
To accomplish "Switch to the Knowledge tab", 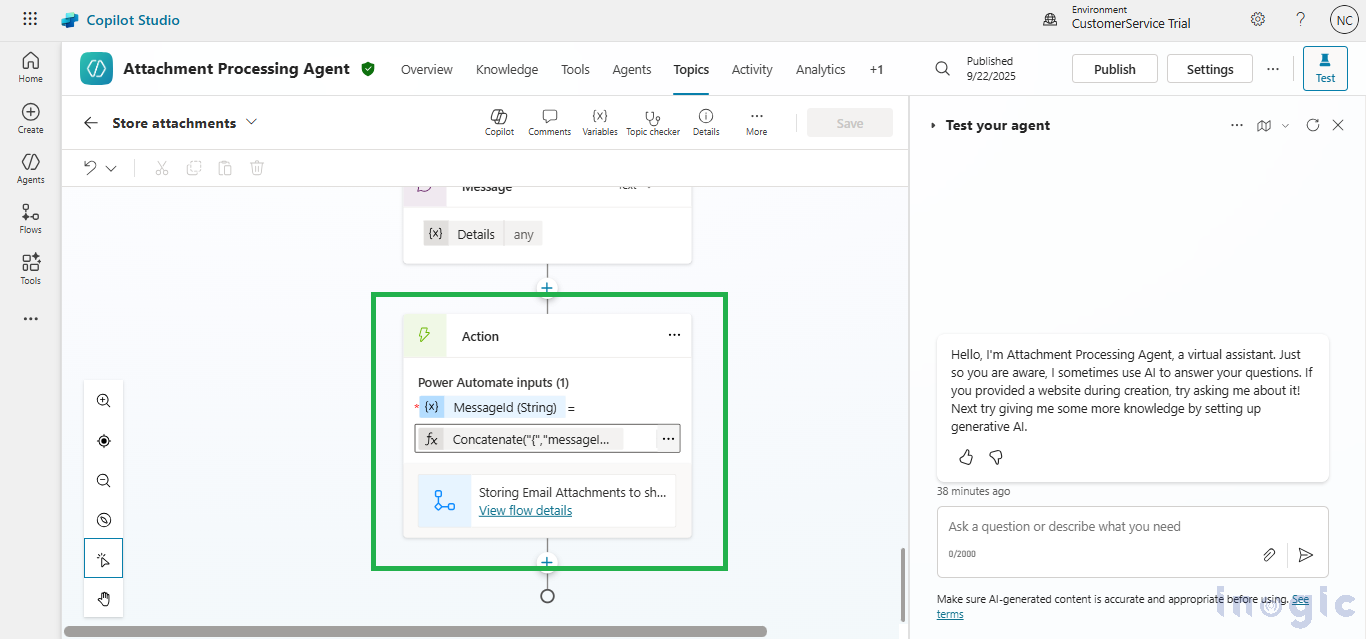I will 507,69.
